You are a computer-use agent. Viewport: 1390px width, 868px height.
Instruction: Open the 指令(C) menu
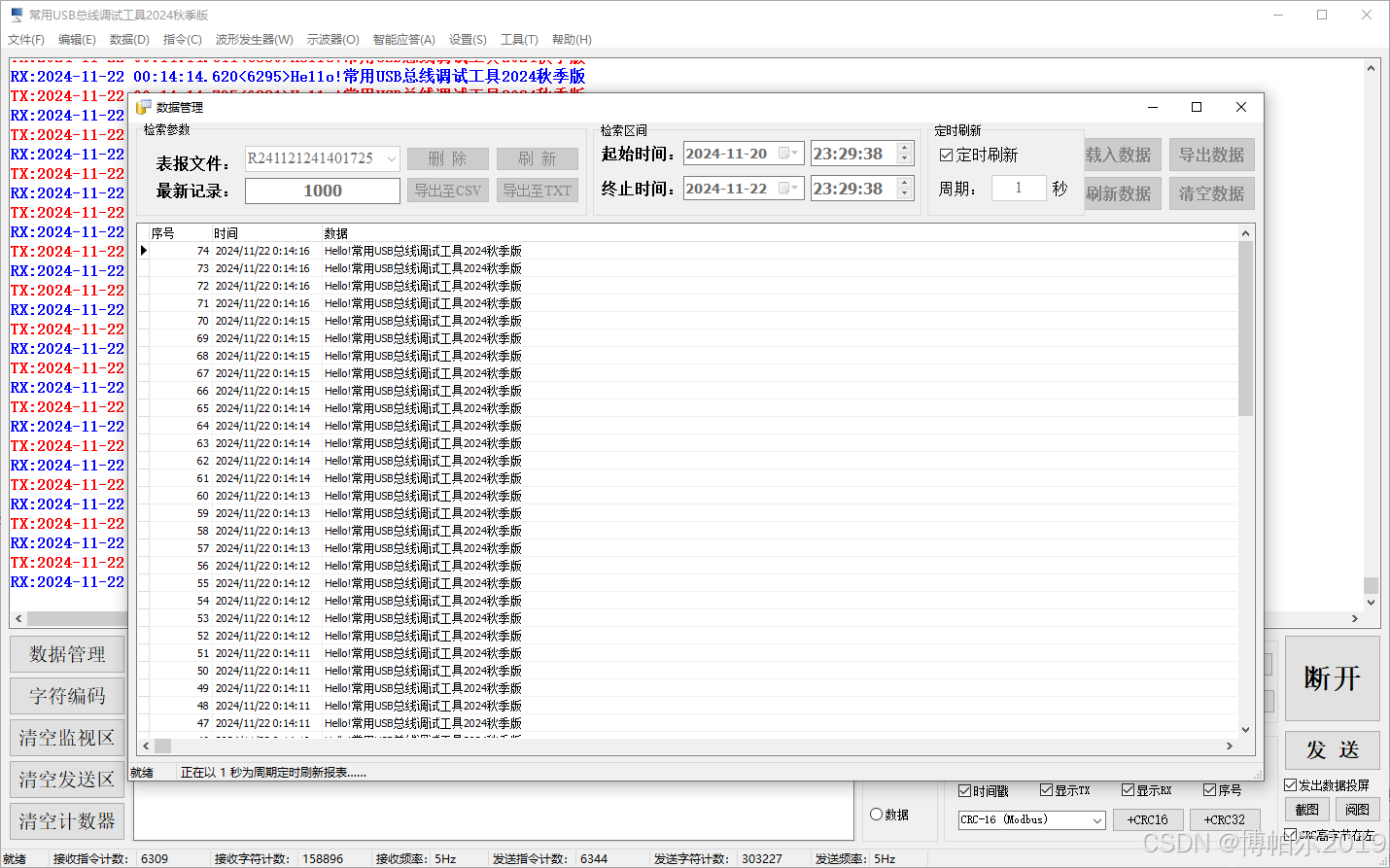point(183,40)
